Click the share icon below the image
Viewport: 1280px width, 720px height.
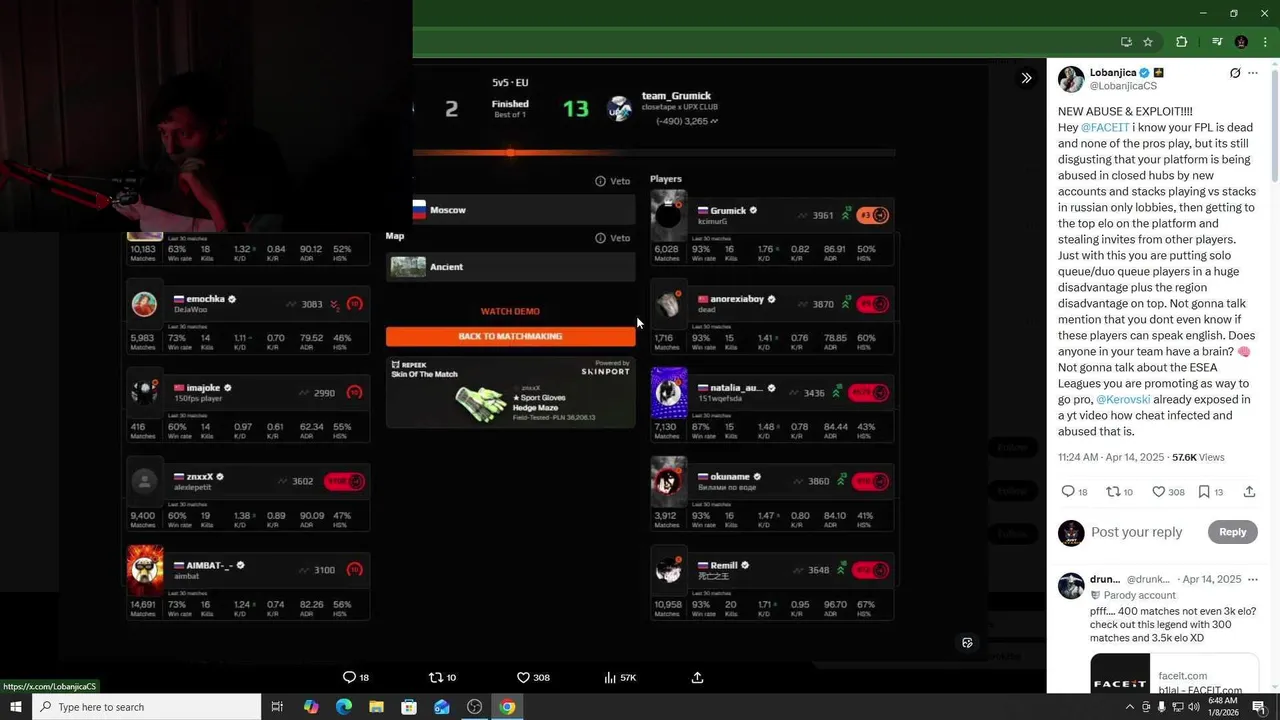(x=697, y=677)
